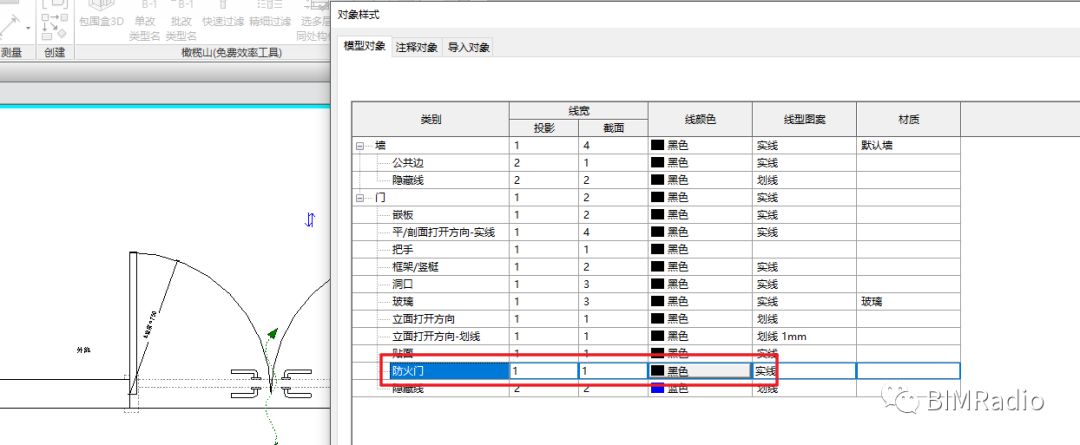Collapse the 墙 category tree node
The image size is (1080, 445).
tap(360, 146)
